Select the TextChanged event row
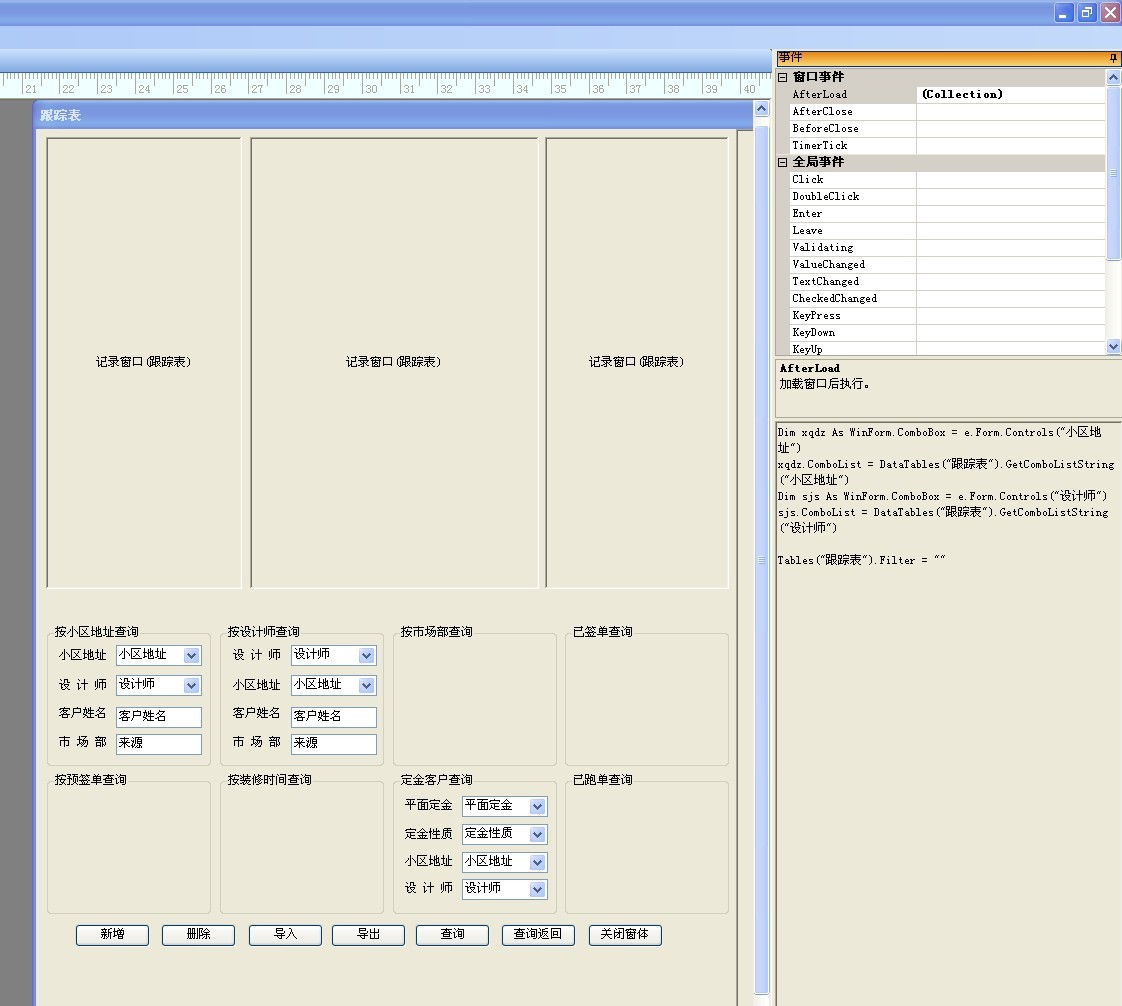This screenshot has width=1122, height=1006. coord(947,282)
